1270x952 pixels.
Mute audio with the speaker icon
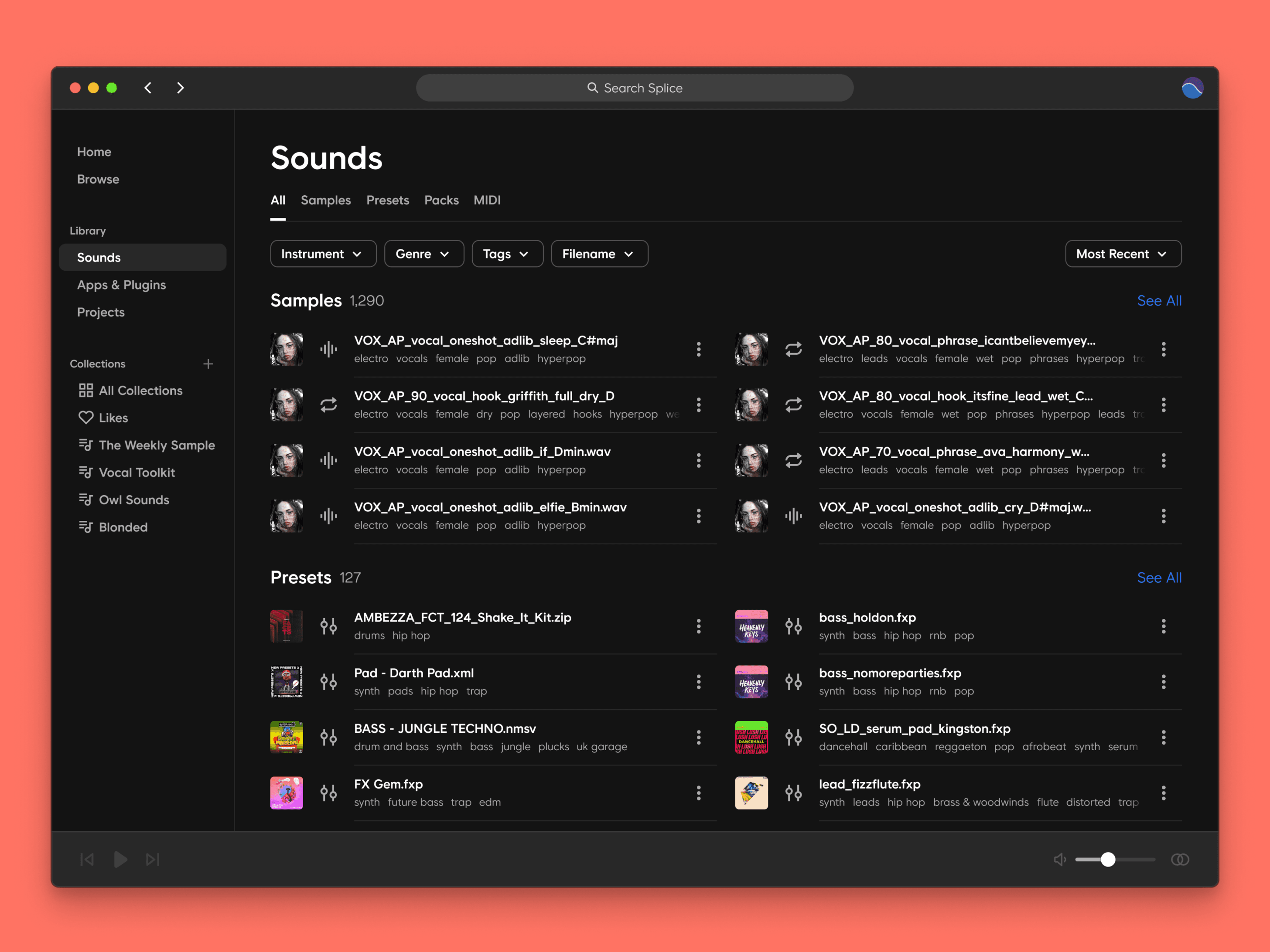(1060, 859)
